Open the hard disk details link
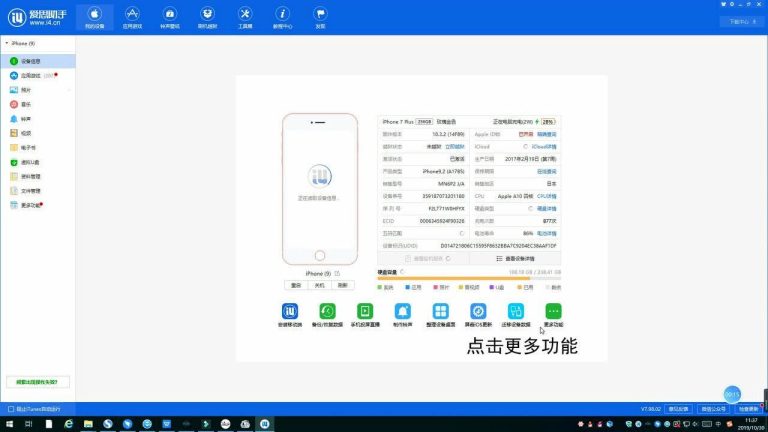The height and width of the screenshot is (432, 768). (x=547, y=209)
